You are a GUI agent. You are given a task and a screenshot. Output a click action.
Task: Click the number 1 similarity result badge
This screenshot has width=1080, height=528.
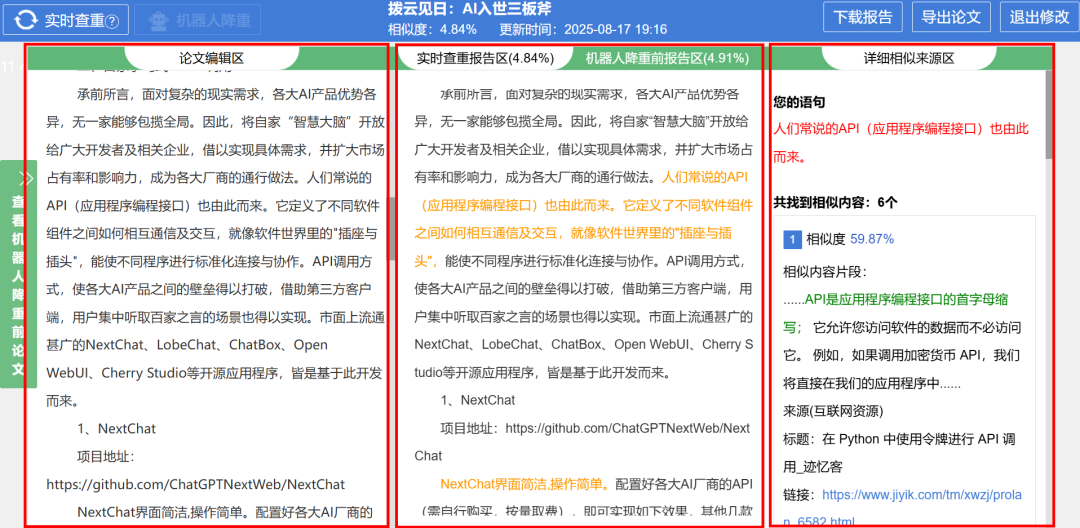[792, 239]
